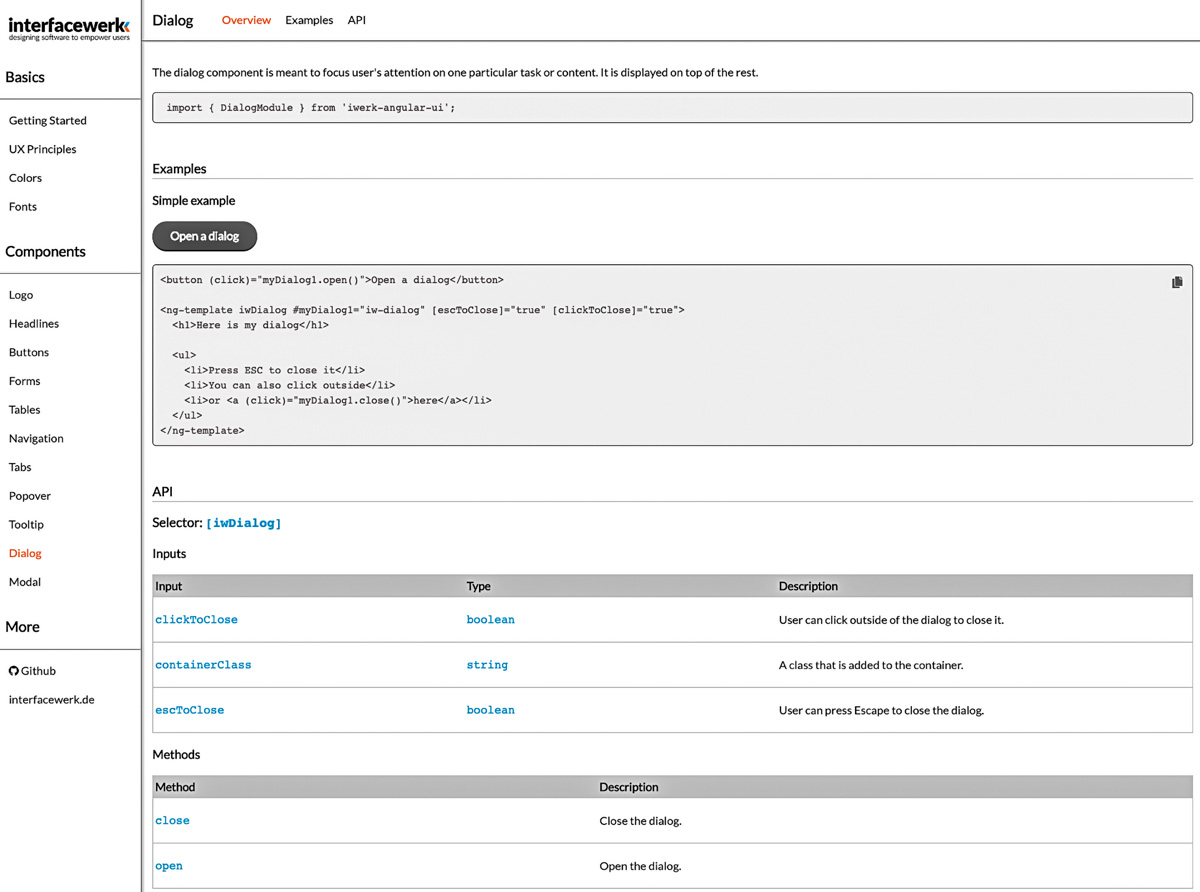Click the close method link
Screen dimensions: 1200x892
(172, 820)
